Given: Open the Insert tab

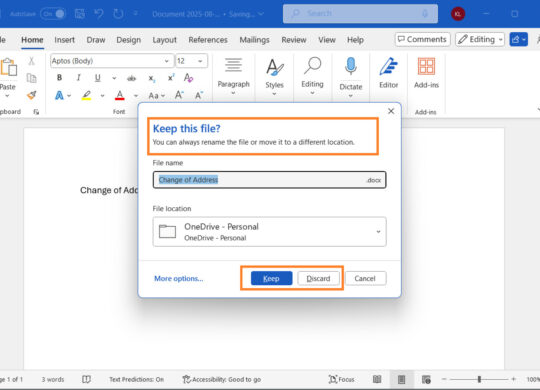Looking at the screenshot, I should tap(64, 40).
